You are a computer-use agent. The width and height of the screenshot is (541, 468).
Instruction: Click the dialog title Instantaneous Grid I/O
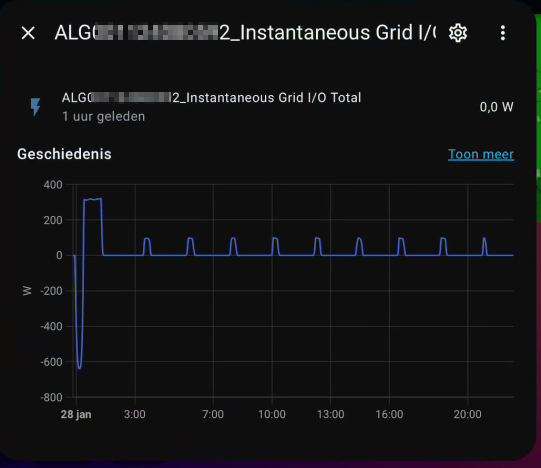tap(245, 33)
